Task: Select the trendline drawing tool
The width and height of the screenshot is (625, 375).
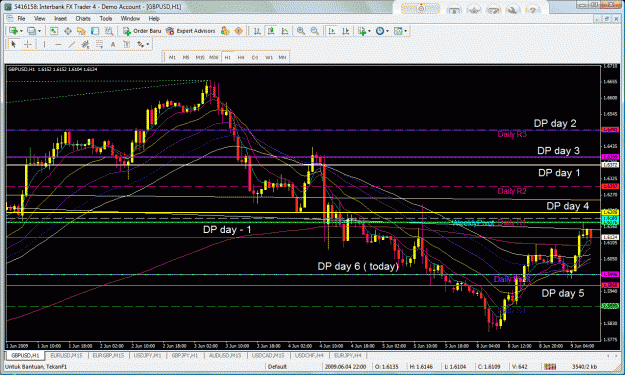Action: tap(72, 44)
